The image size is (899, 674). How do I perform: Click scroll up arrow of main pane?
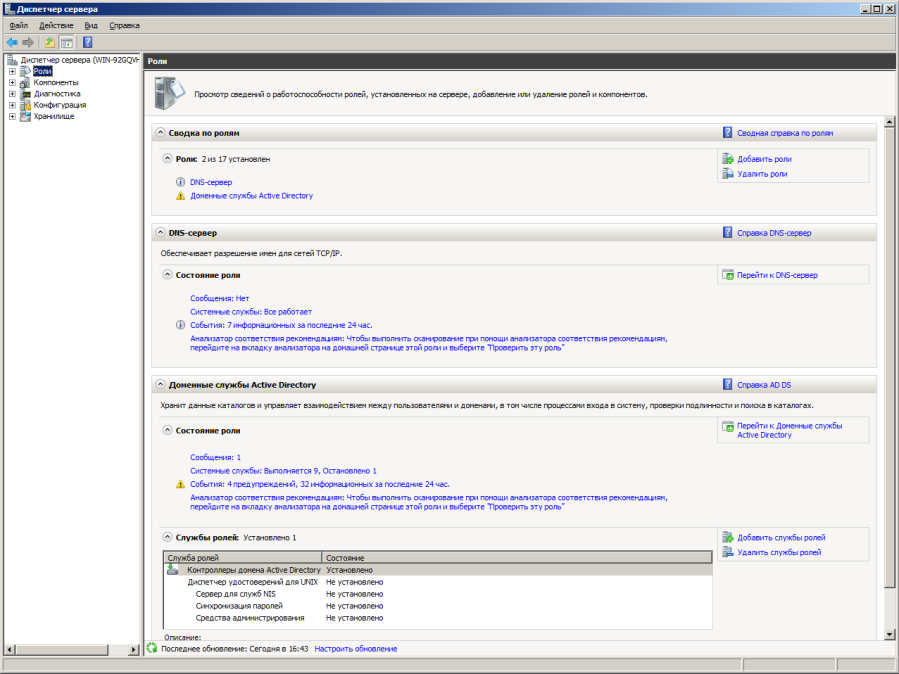pos(889,122)
